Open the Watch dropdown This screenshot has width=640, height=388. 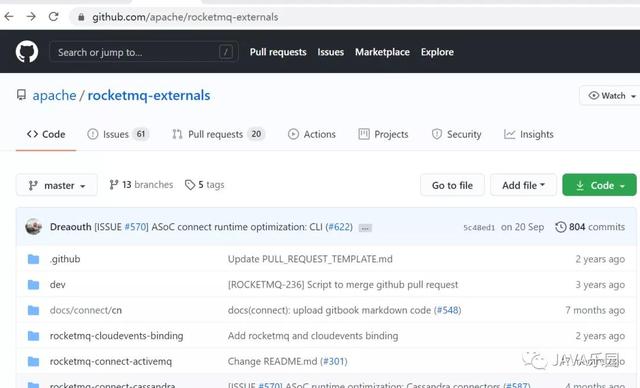(611, 95)
